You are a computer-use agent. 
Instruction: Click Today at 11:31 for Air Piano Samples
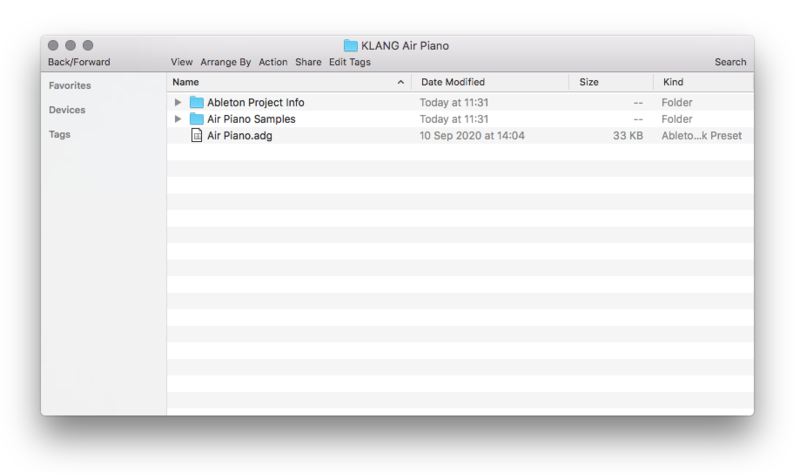[454, 119]
